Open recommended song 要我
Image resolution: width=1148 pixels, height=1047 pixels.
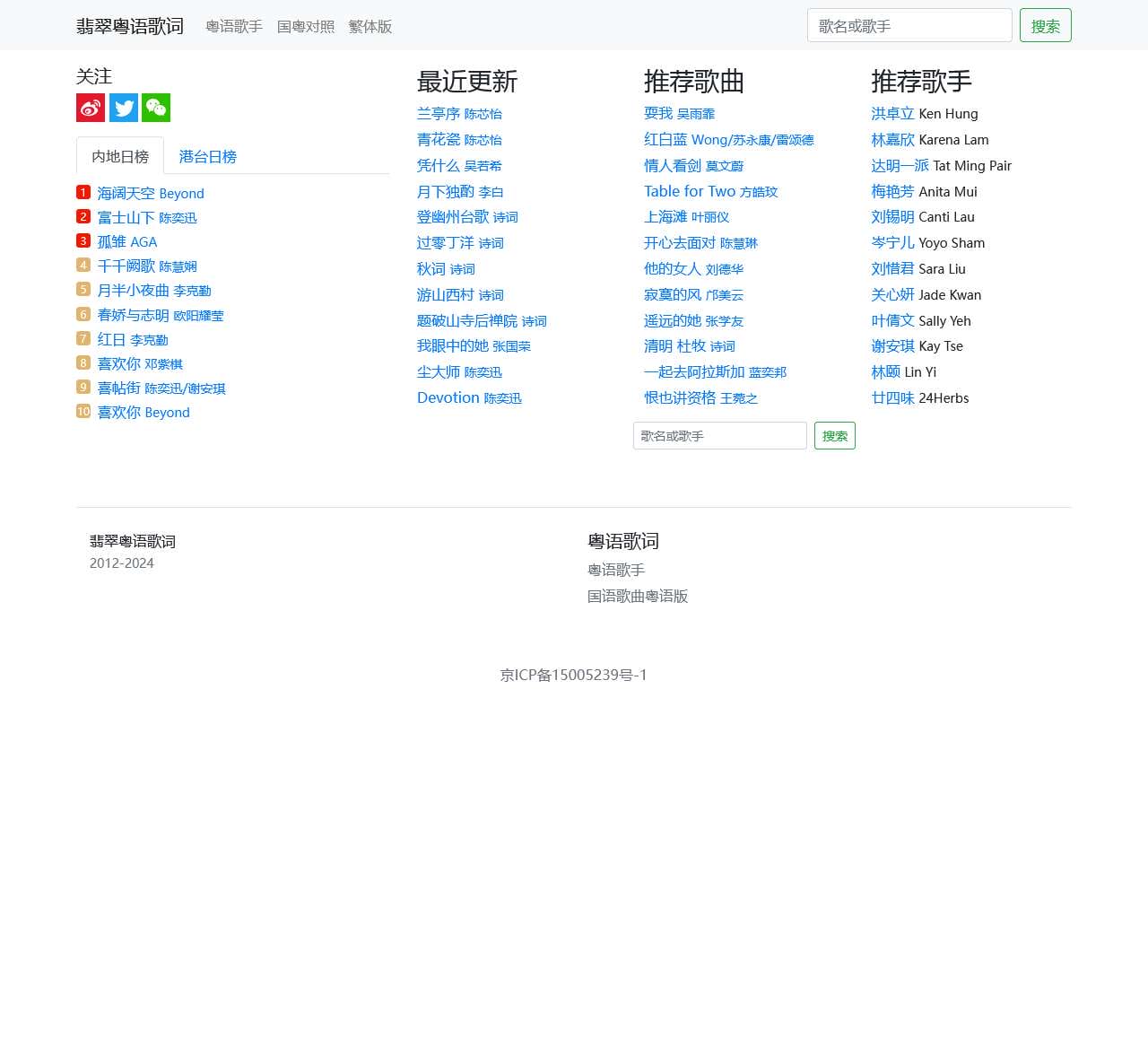[x=680, y=113]
